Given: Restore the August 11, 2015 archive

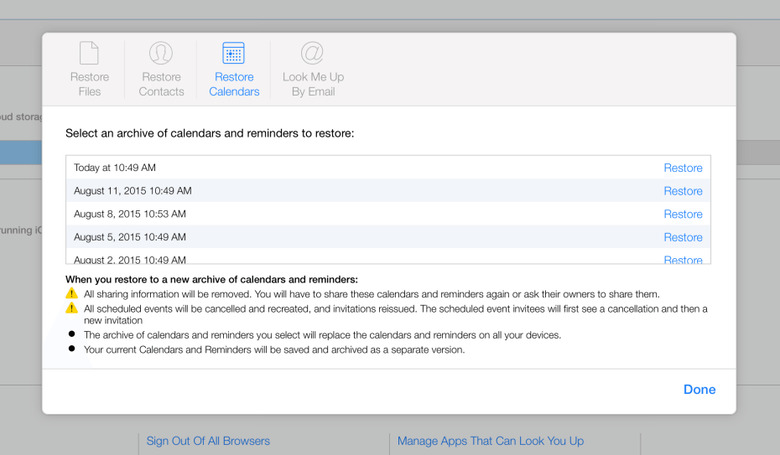Looking at the screenshot, I should (x=683, y=191).
